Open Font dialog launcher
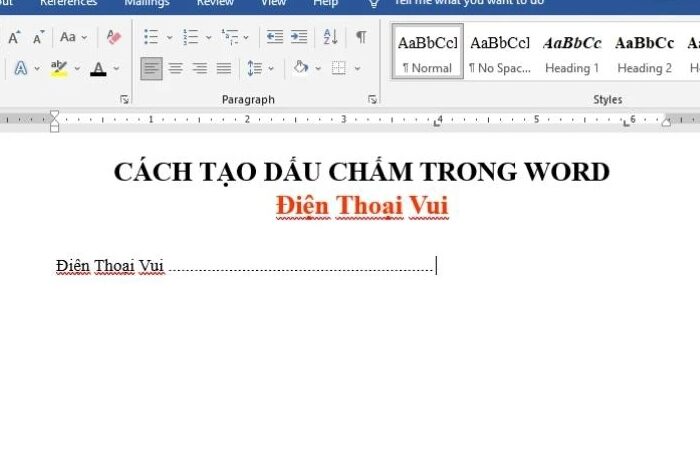700x450 pixels. (125, 100)
